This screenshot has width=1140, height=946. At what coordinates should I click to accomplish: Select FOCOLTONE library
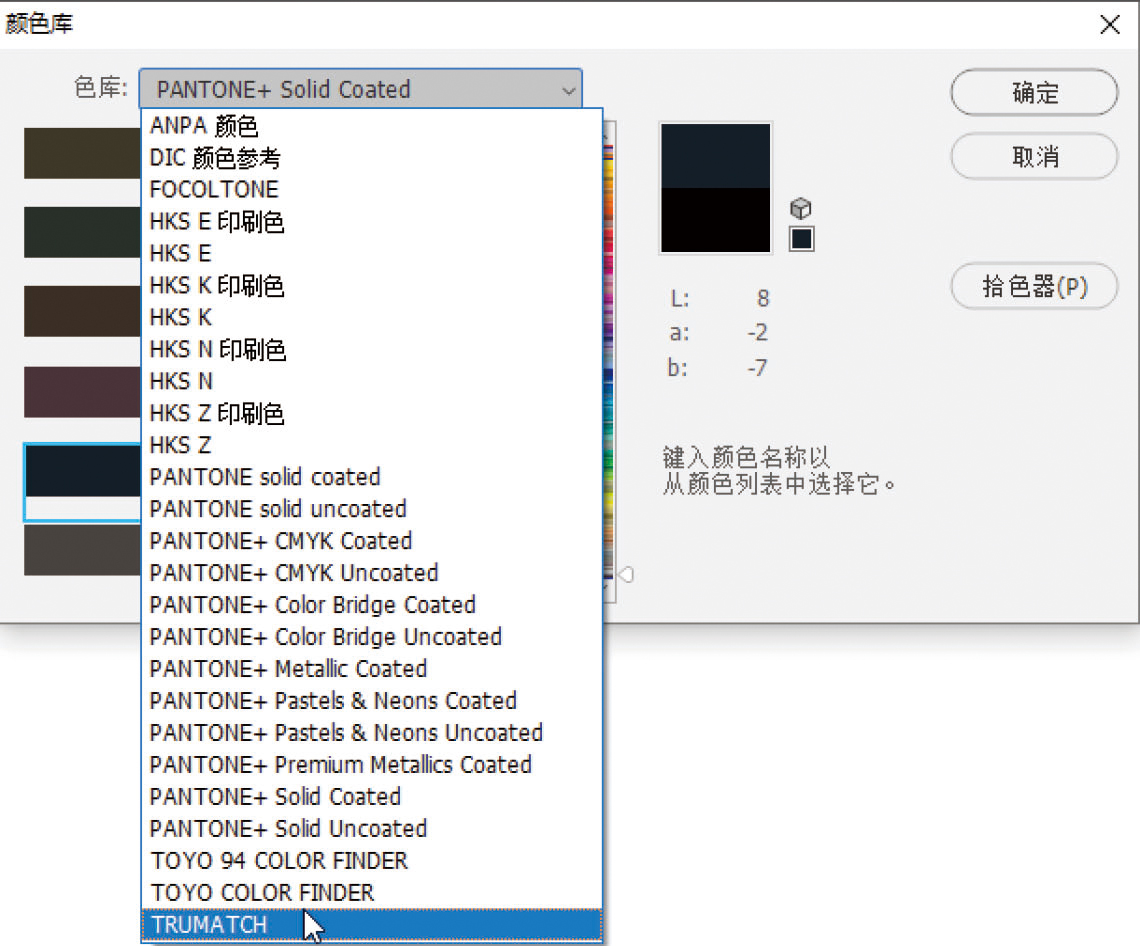coord(372,190)
